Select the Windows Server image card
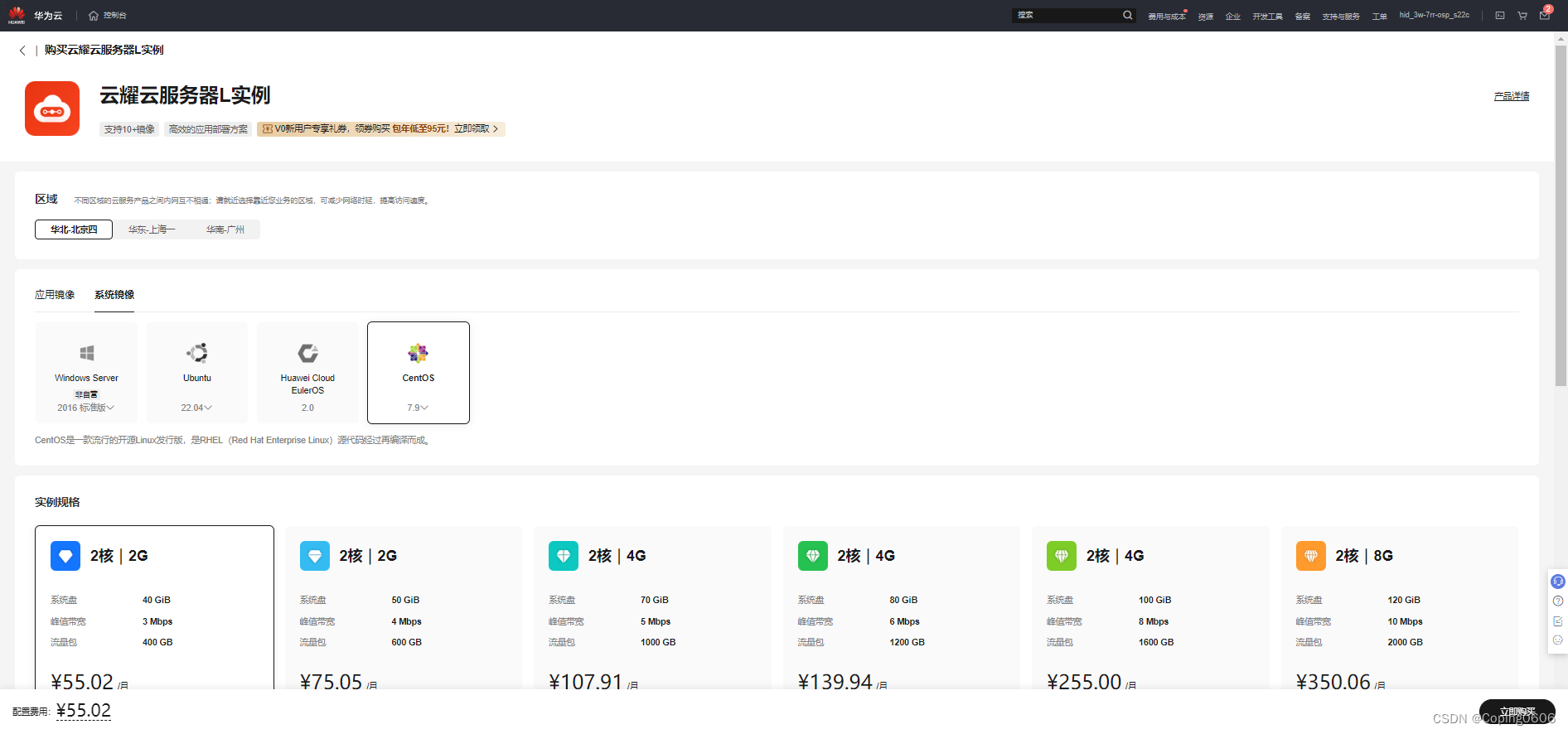The width and height of the screenshot is (1568, 734). 86,373
